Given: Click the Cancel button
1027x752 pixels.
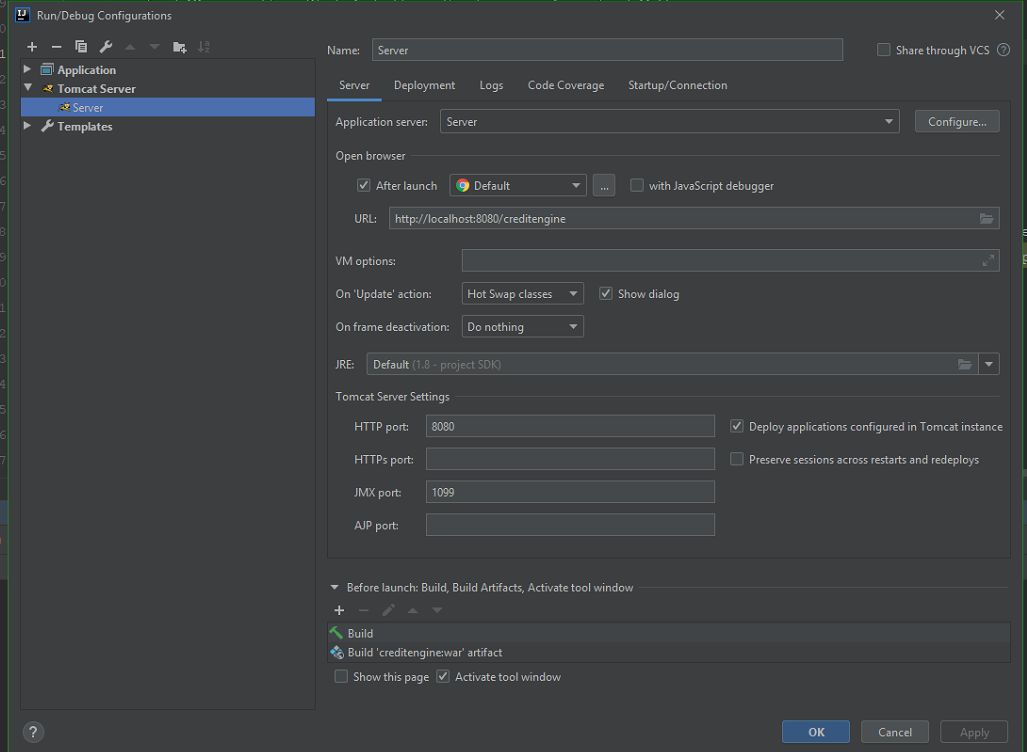Looking at the screenshot, I should [x=895, y=732].
